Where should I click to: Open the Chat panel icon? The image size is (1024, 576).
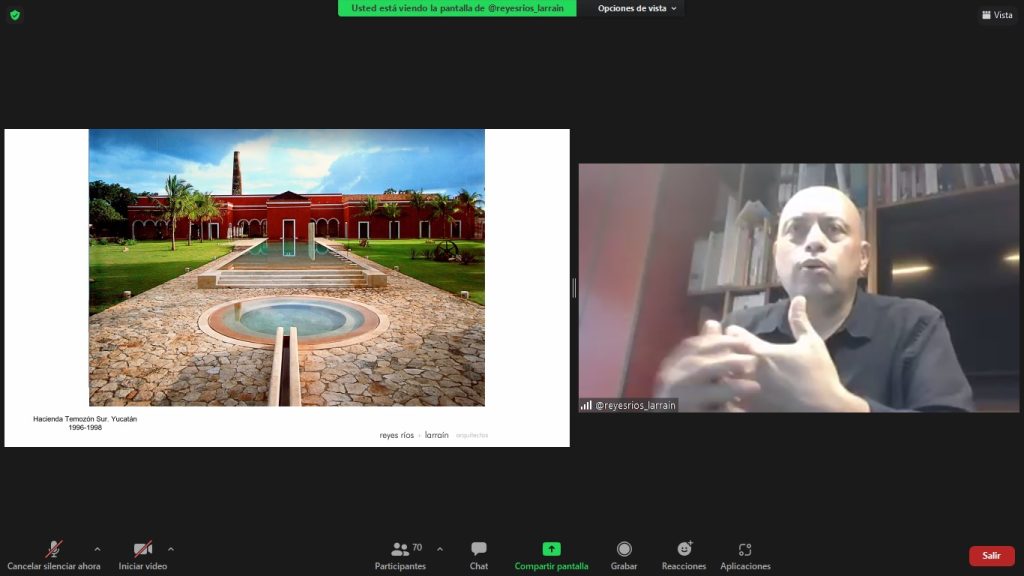click(x=479, y=549)
